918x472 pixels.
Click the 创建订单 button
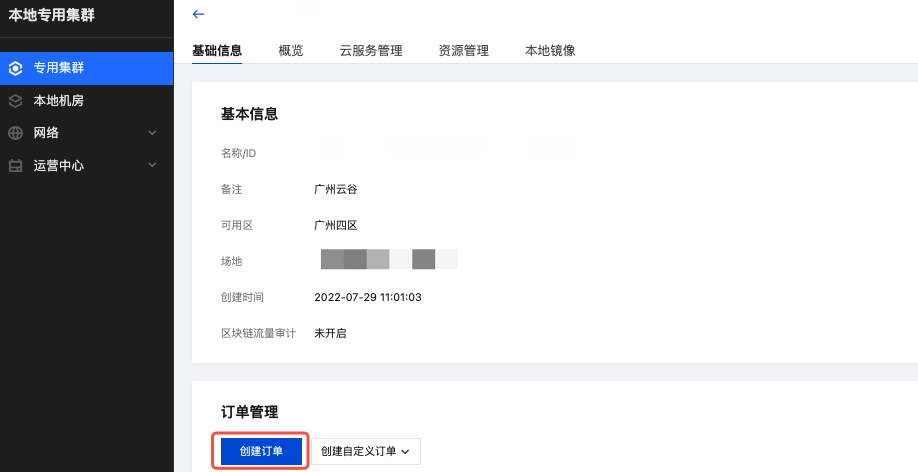tap(261, 452)
